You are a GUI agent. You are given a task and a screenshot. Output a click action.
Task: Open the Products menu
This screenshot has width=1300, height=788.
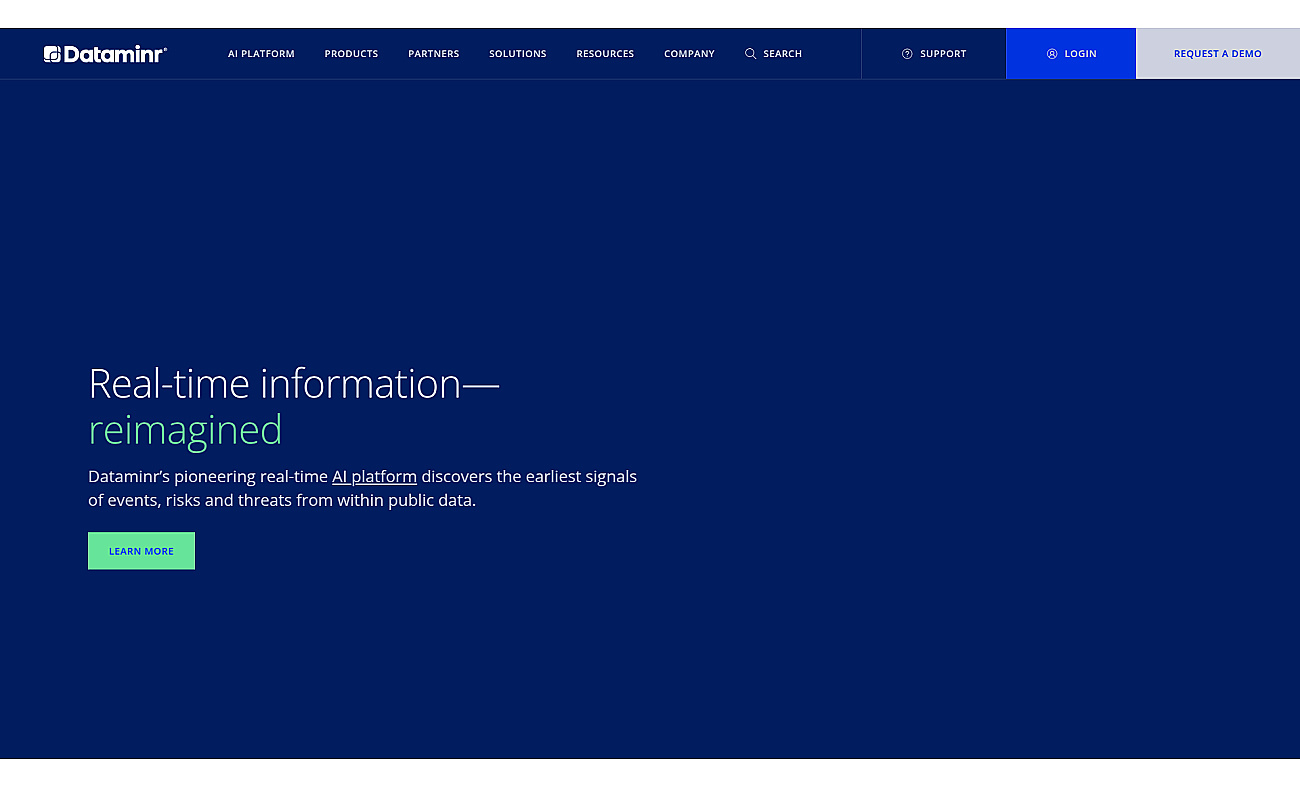[x=351, y=54]
